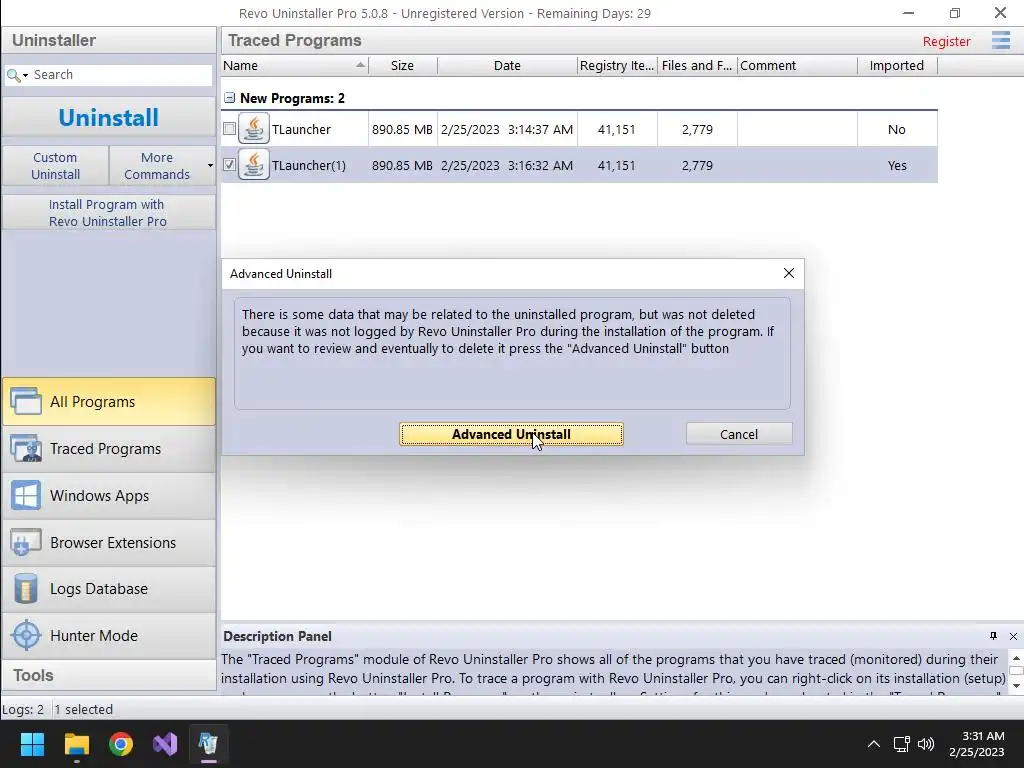Image resolution: width=1024 pixels, height=768 pixels.
Task: Open the Logs Database section
Action: 108,588
